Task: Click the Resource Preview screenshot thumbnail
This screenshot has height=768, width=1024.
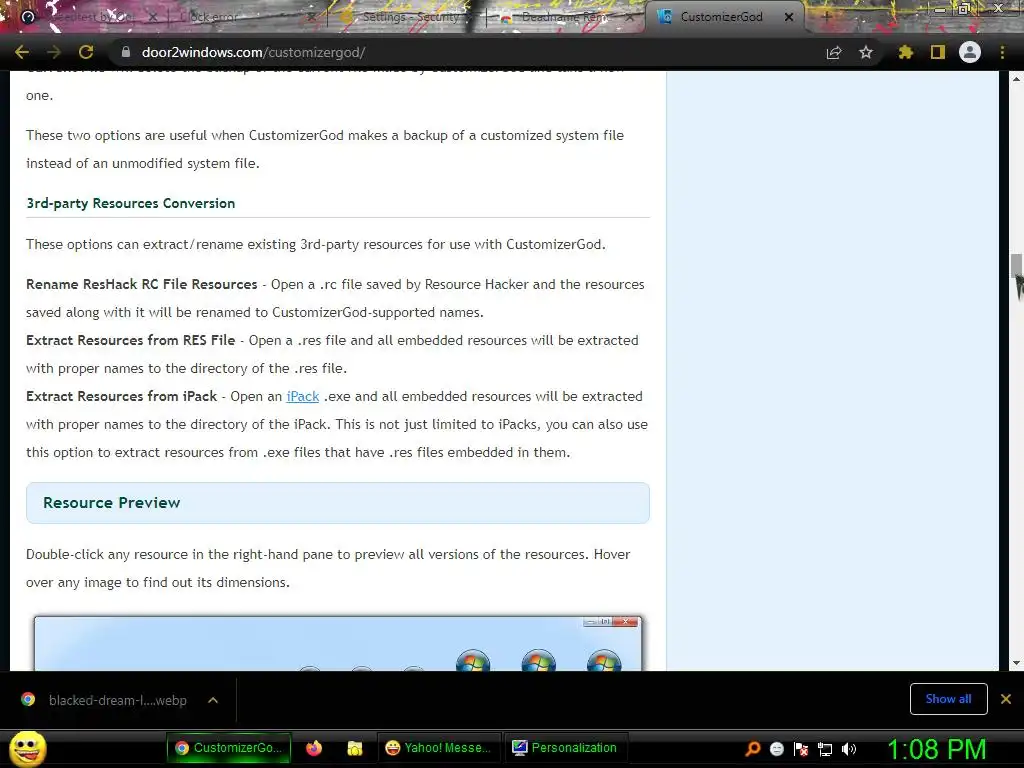Action: [338, 643]
